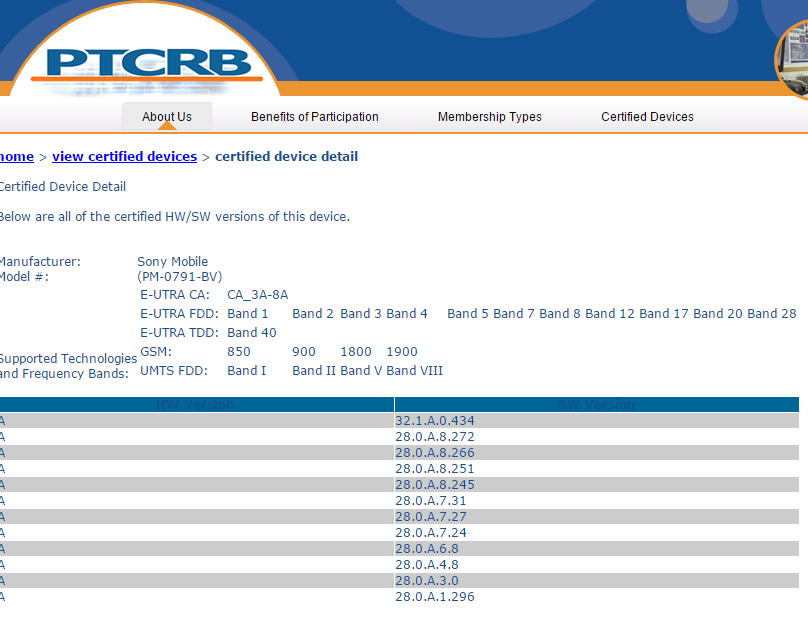Select SW version 28.0.A.8.251
The height and width of the screenshot is (628, 808).
[435, 469]
